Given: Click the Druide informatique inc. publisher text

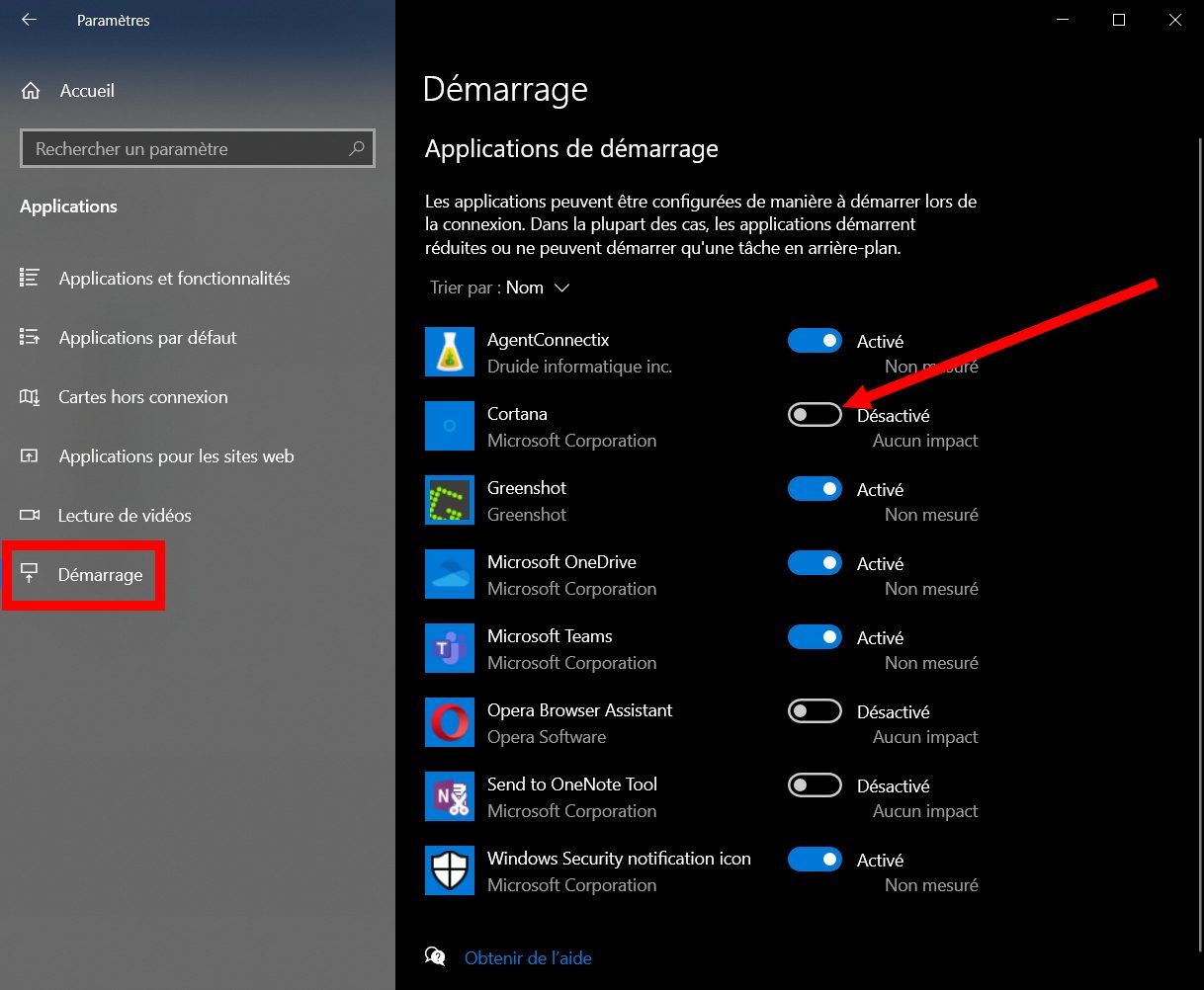Looking at the screenshot, I should 579,367.
